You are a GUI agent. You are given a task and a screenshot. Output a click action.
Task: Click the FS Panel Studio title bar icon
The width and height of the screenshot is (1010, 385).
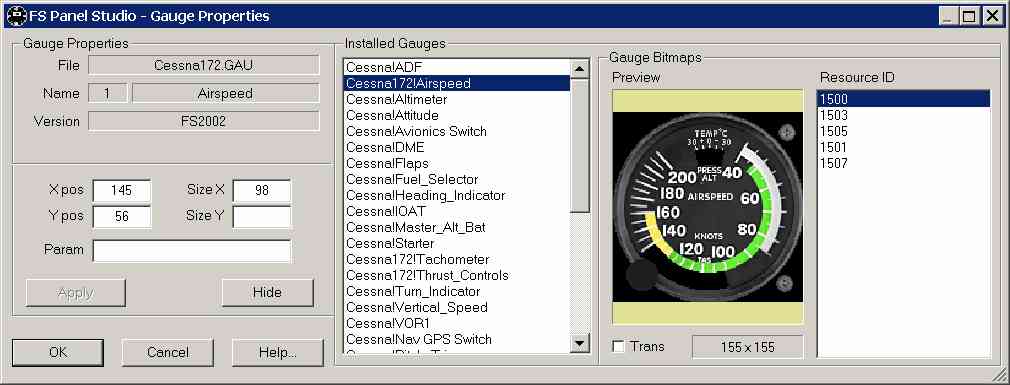pos(15,15)
